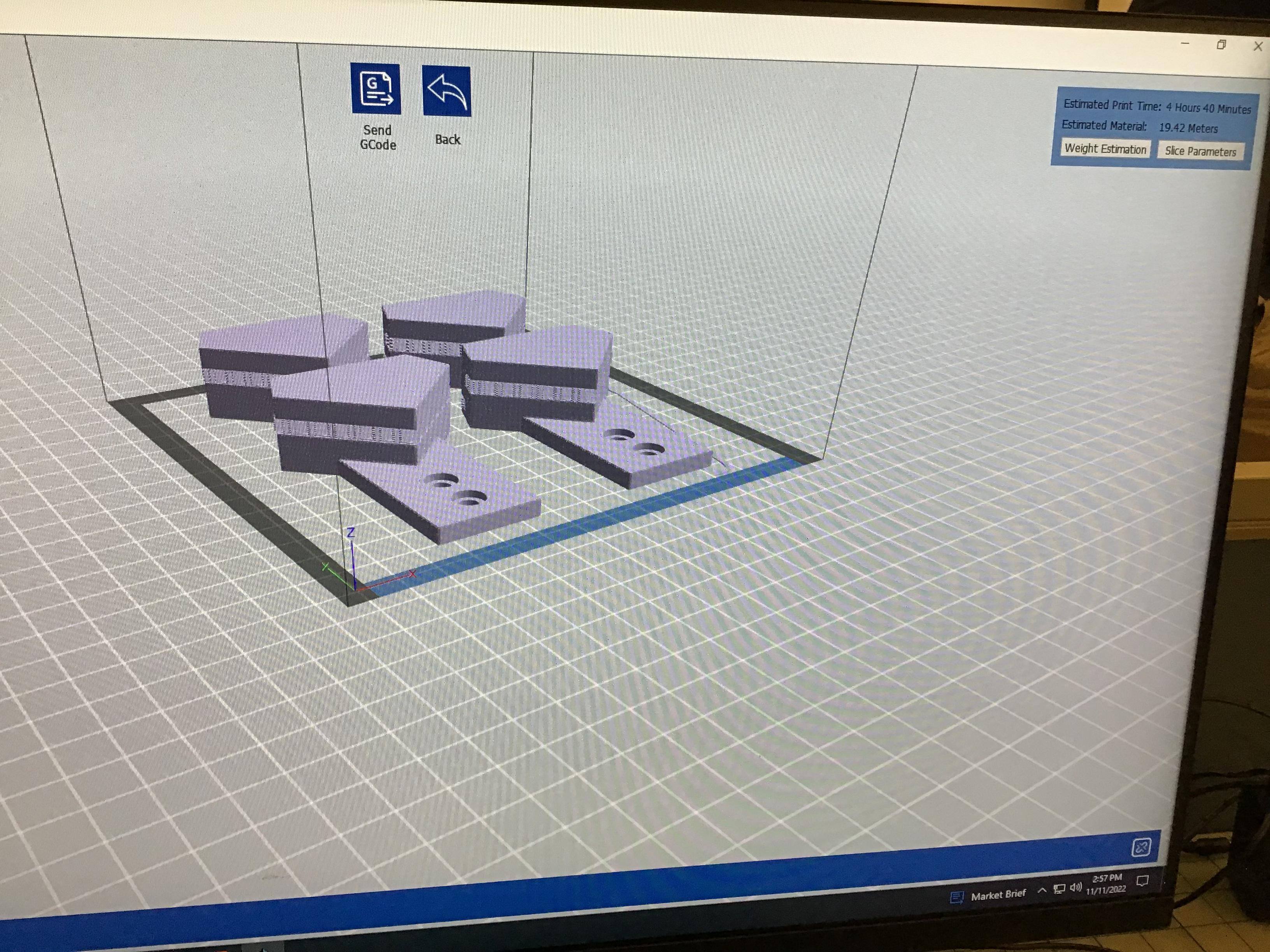Restore down the application window

(x=1221, y=45)
